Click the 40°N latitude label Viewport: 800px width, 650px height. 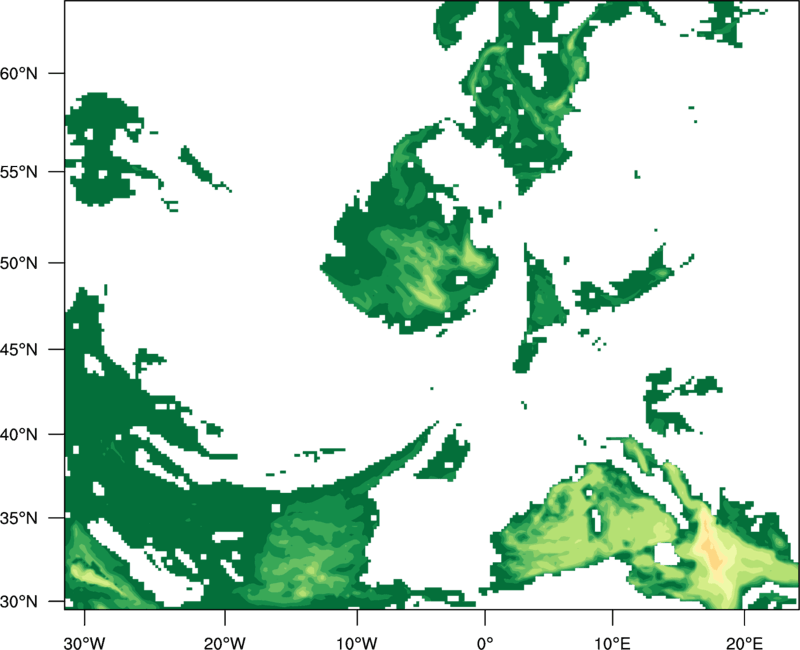point(19,435)
